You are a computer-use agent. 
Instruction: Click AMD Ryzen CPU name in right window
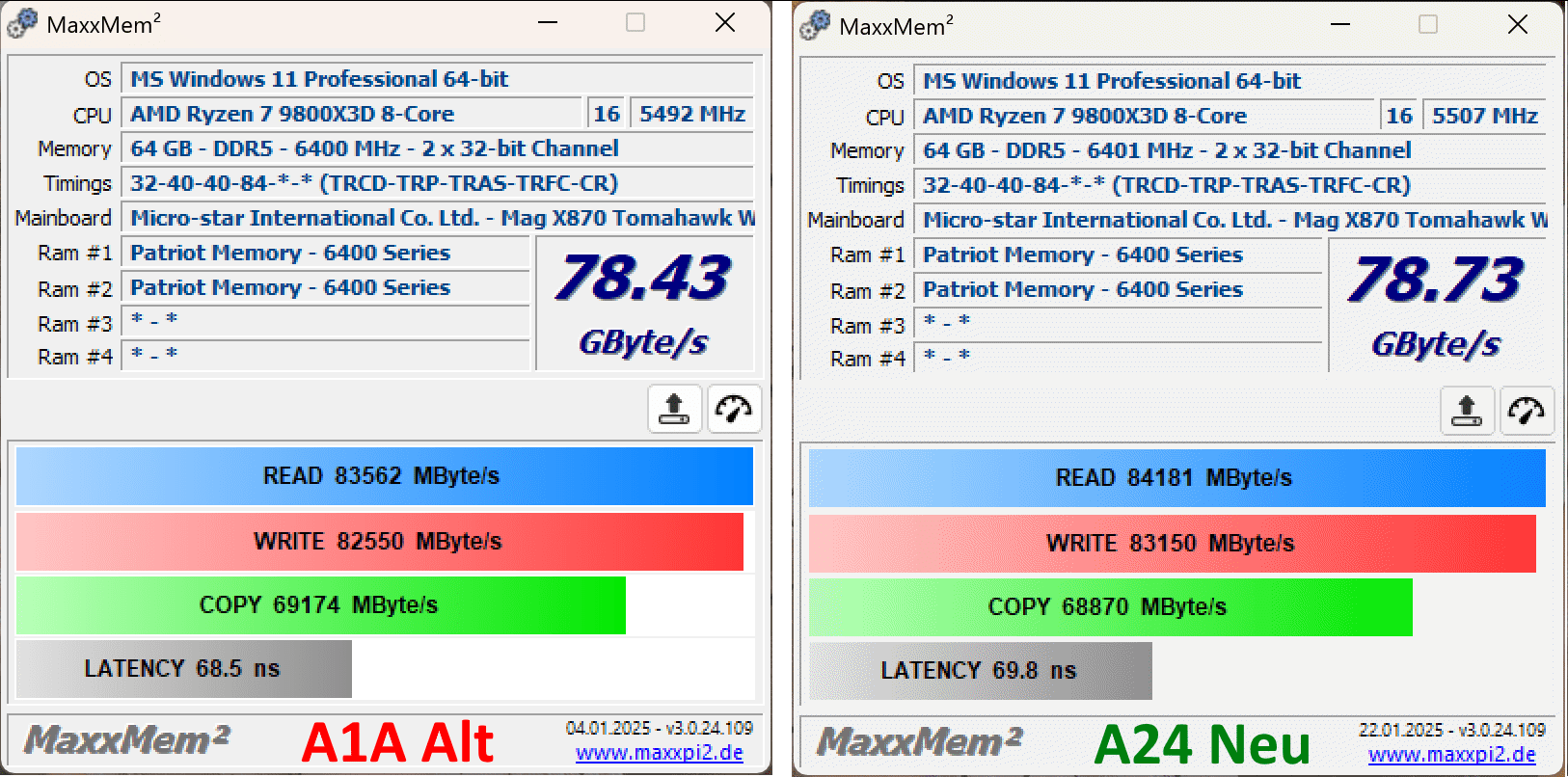click(x=1145, y=116)
